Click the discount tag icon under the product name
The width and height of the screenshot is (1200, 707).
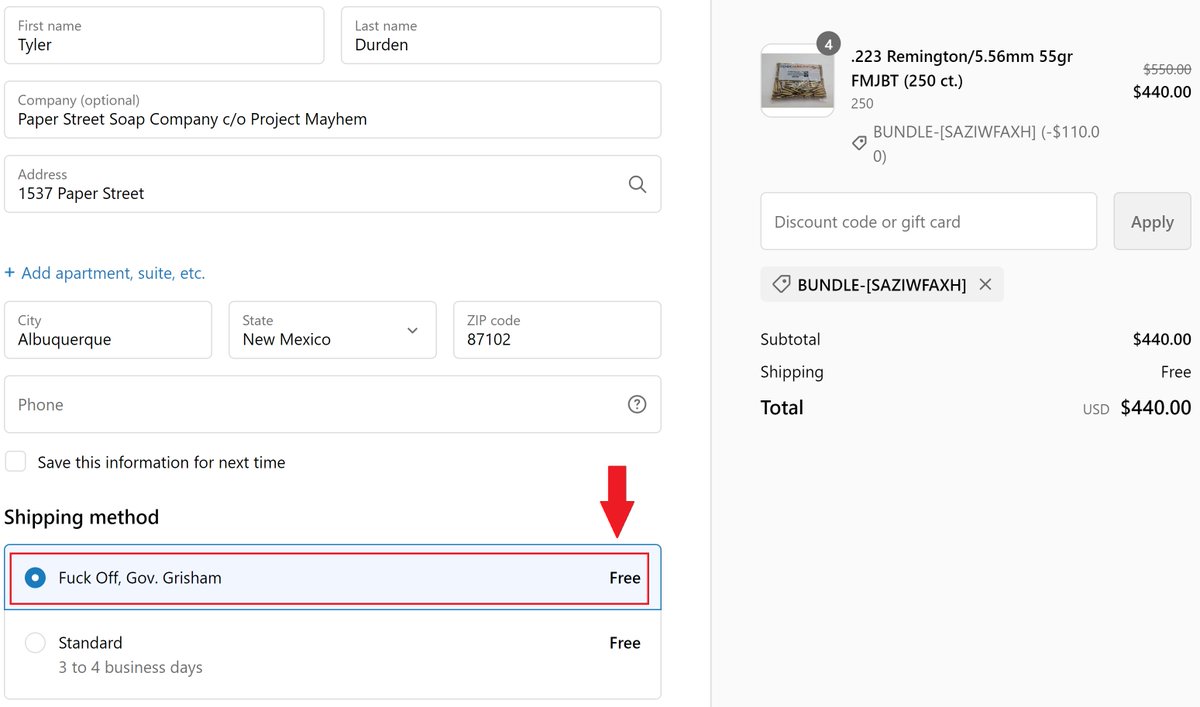(859, 144)
